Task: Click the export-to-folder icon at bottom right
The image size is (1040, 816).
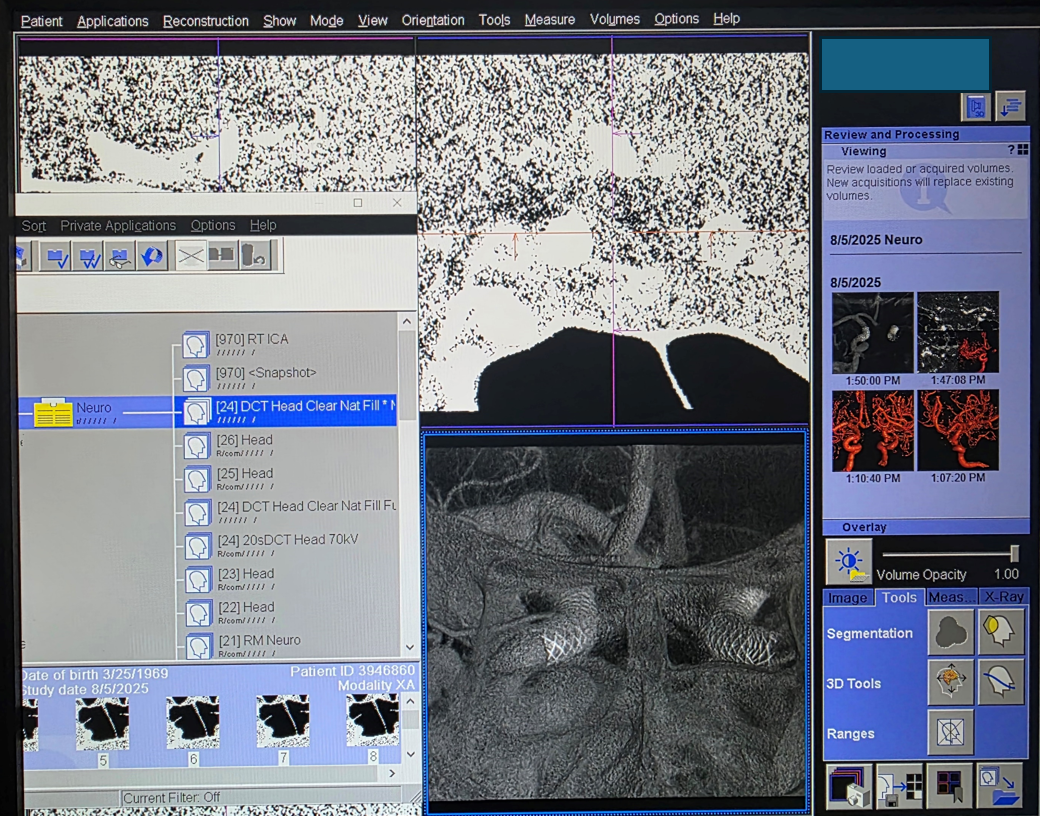Action: pyautogui.click(x=1000, y=786)
